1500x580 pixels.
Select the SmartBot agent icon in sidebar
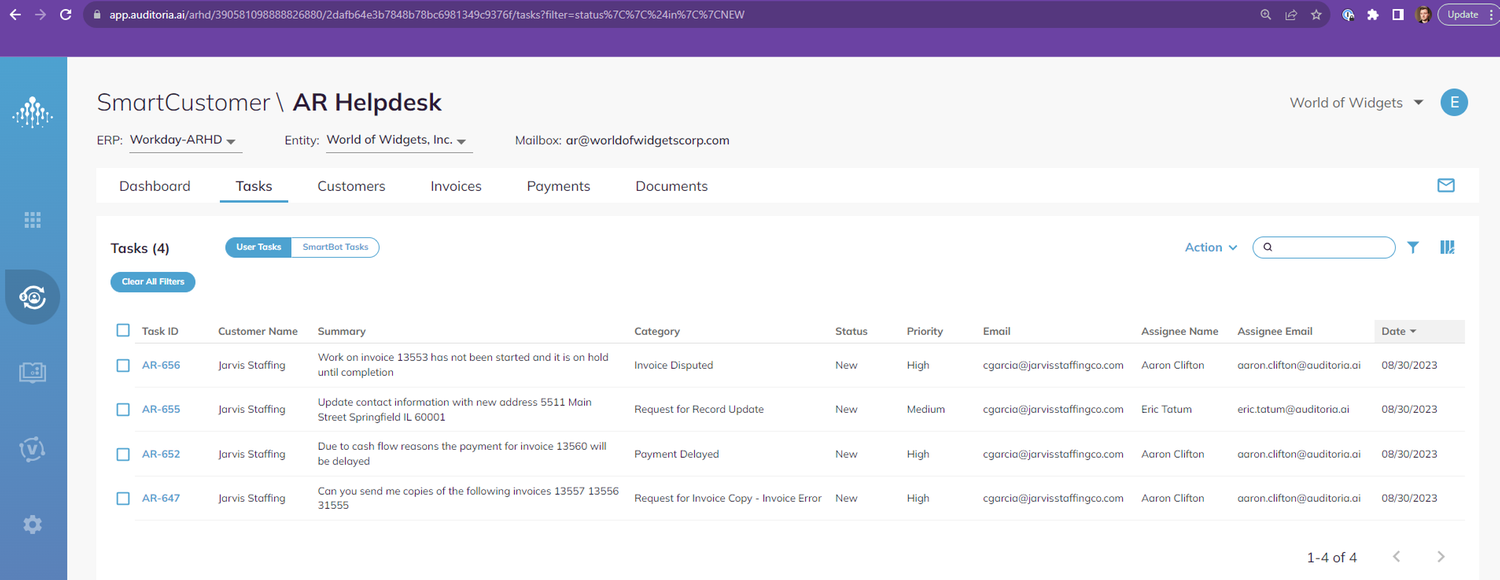[32, 296]
